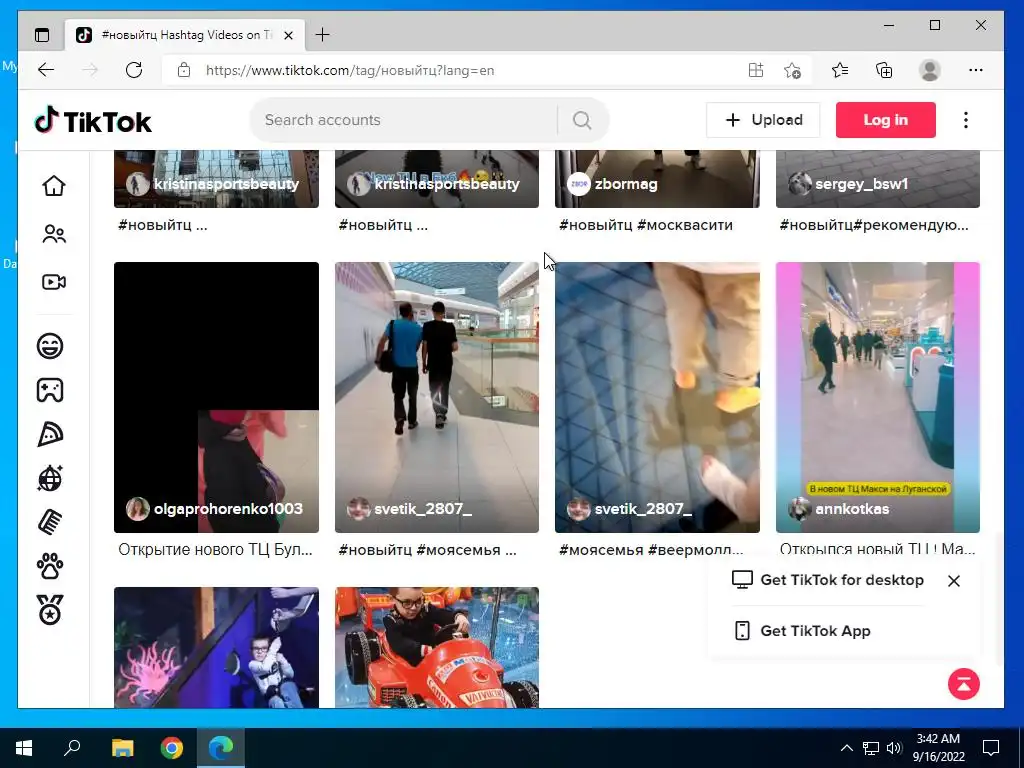Click caption '#моясемья #веермолл...'

click(651, 550)
